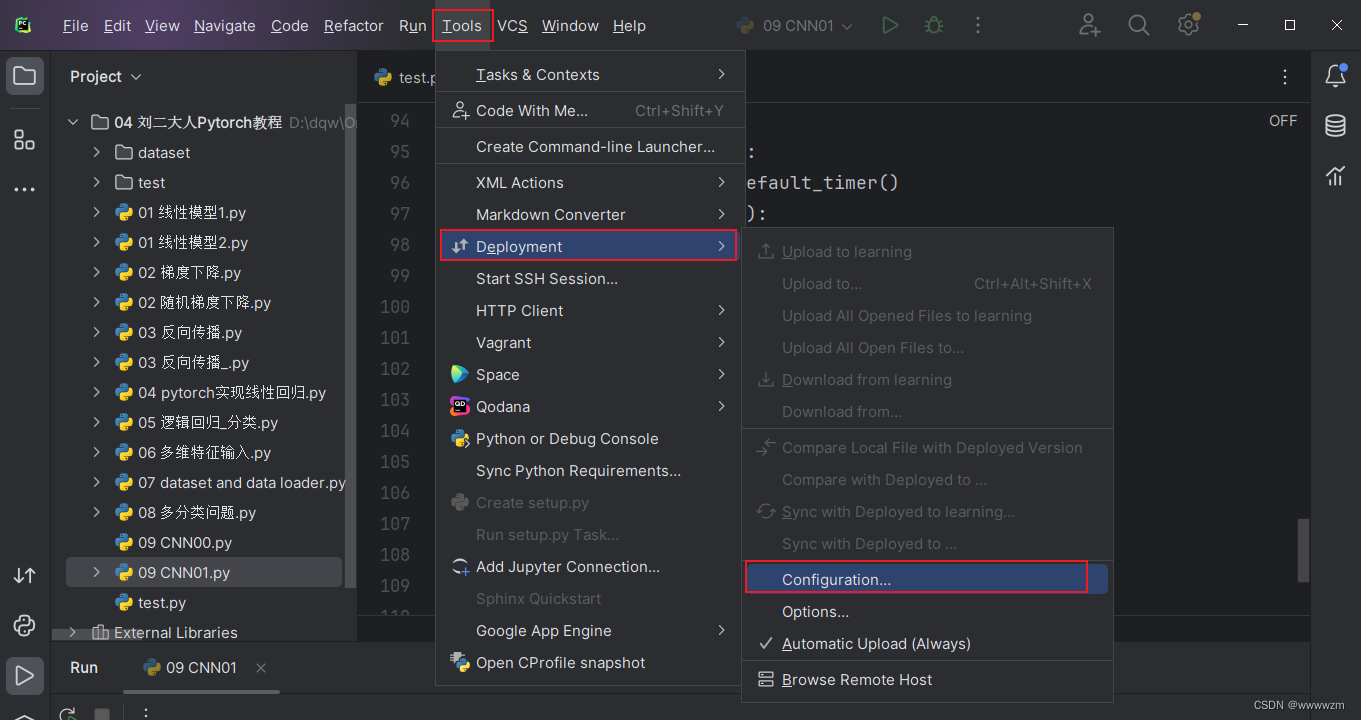Open editor tab options vertical dots
1361x720 pixels.
[x=1286, y=77]
